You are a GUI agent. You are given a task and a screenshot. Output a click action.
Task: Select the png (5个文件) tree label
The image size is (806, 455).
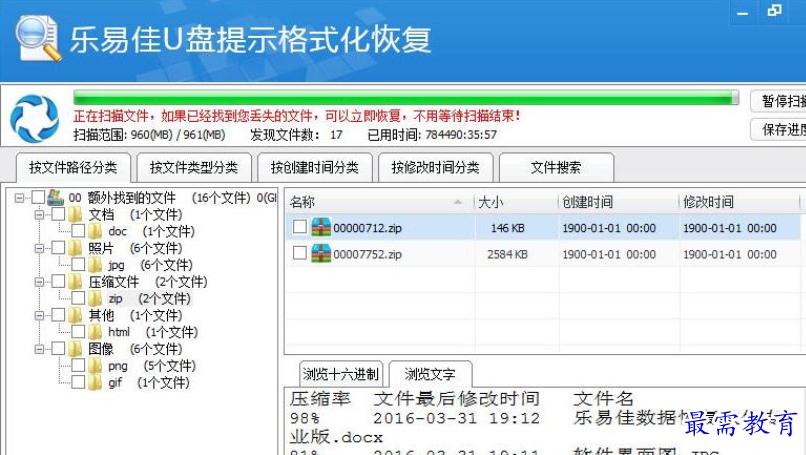(152, 366)
